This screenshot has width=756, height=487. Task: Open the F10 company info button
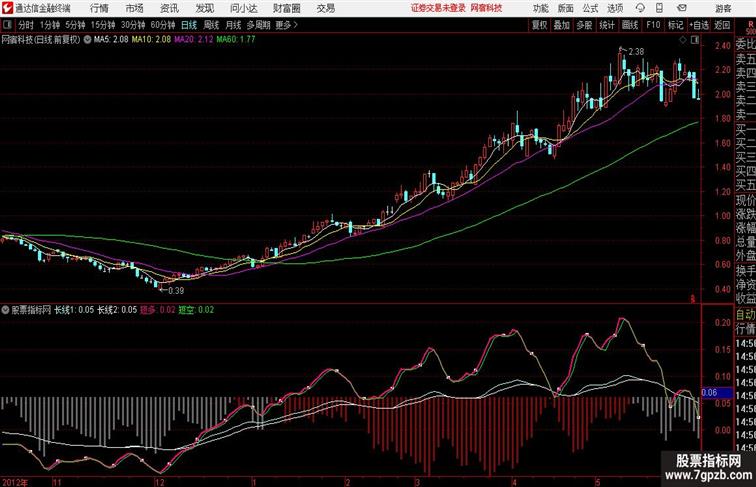pos(653,25)
